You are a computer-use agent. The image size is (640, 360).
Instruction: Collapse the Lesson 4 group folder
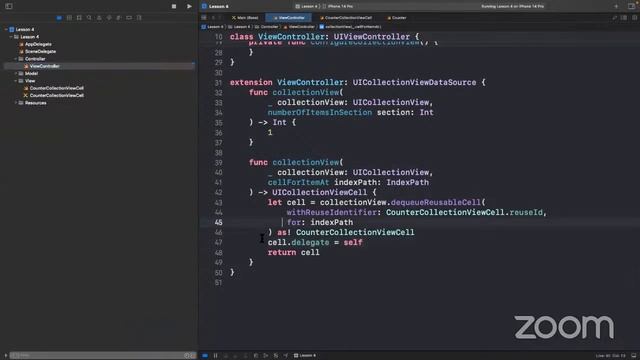click(x=11, y=37)
